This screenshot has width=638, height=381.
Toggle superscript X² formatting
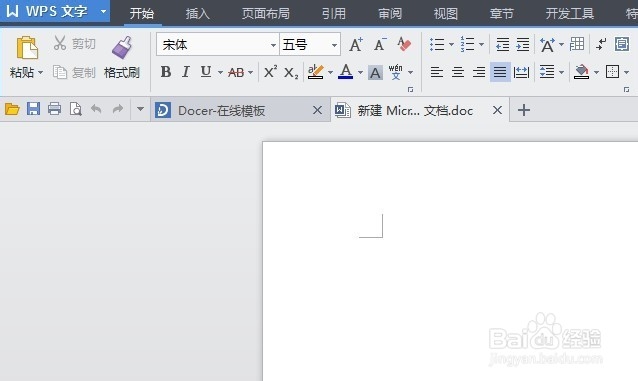270,72
